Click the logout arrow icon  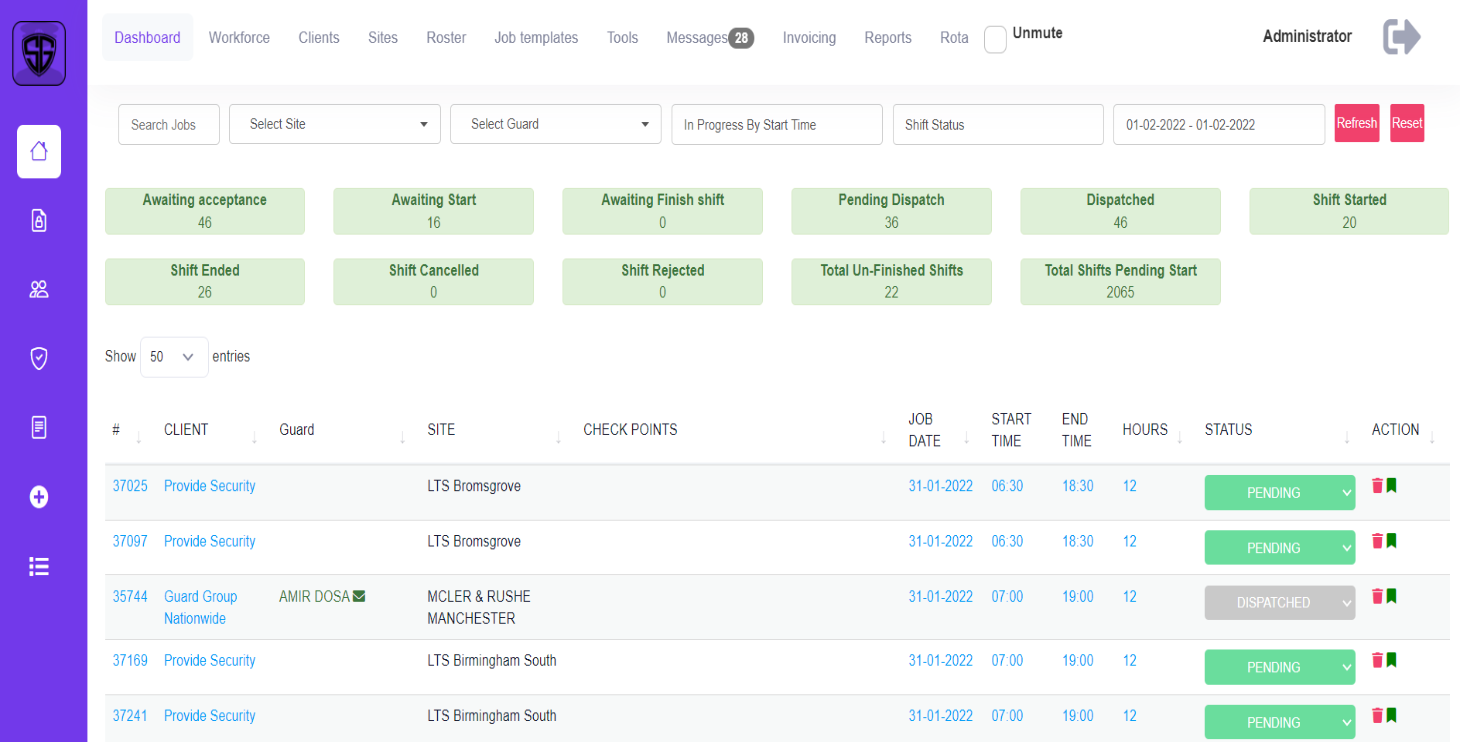tap(1402, 37)
